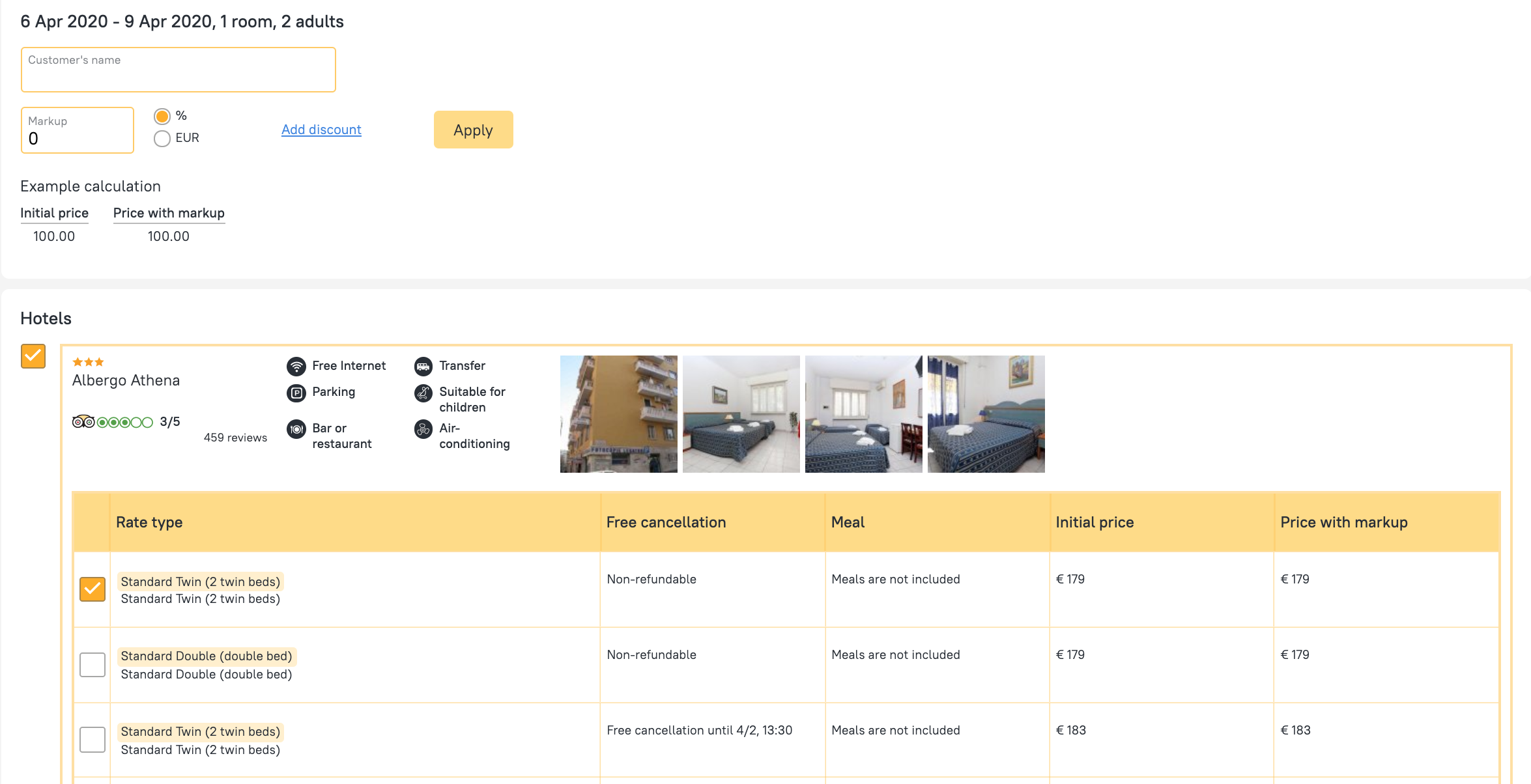Check the free-cancellation €183 Standard Twin checkbox
The height and width of the screenshot is (784, 1531).
pos(93,740)
